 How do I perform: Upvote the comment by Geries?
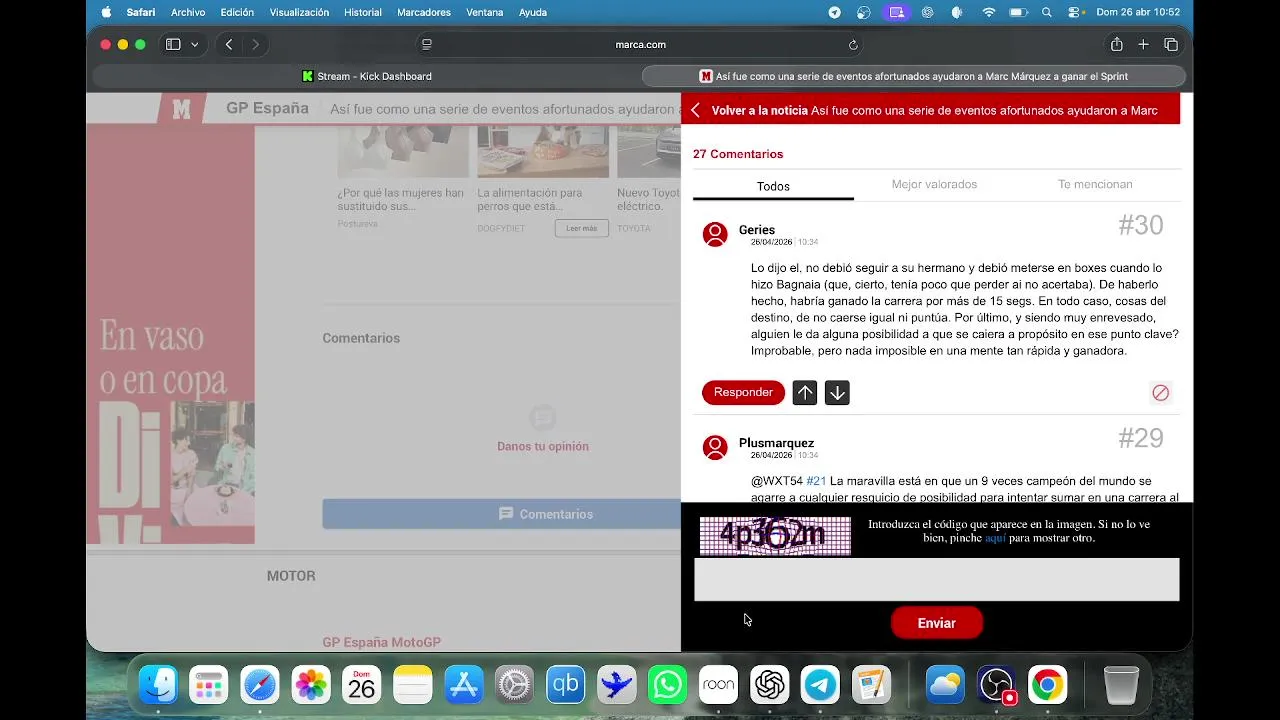click(x=805, y=393)
